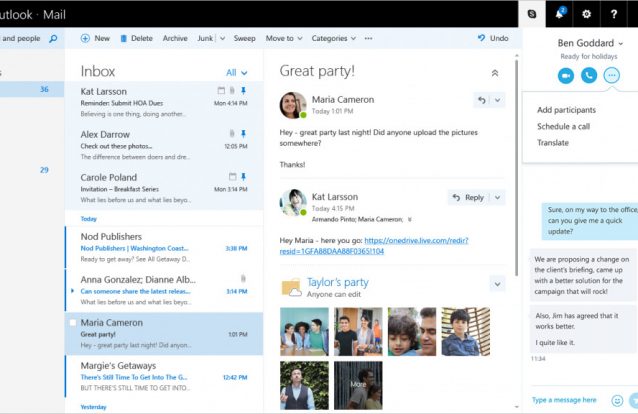The image size is (638, 414).
Task: Click the Type a message here field
Action: (x=565, y=400)
